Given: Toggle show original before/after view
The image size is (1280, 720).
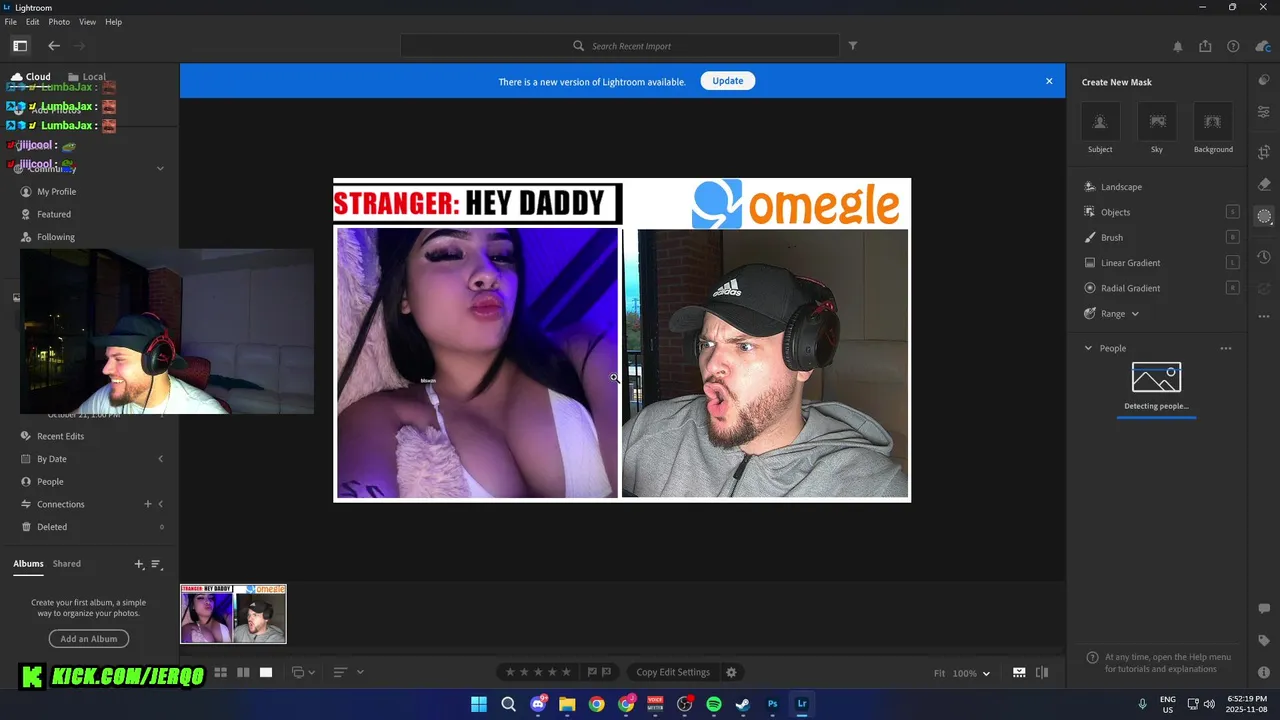Looking at the screenshot, I should (x=1042, y=673).
